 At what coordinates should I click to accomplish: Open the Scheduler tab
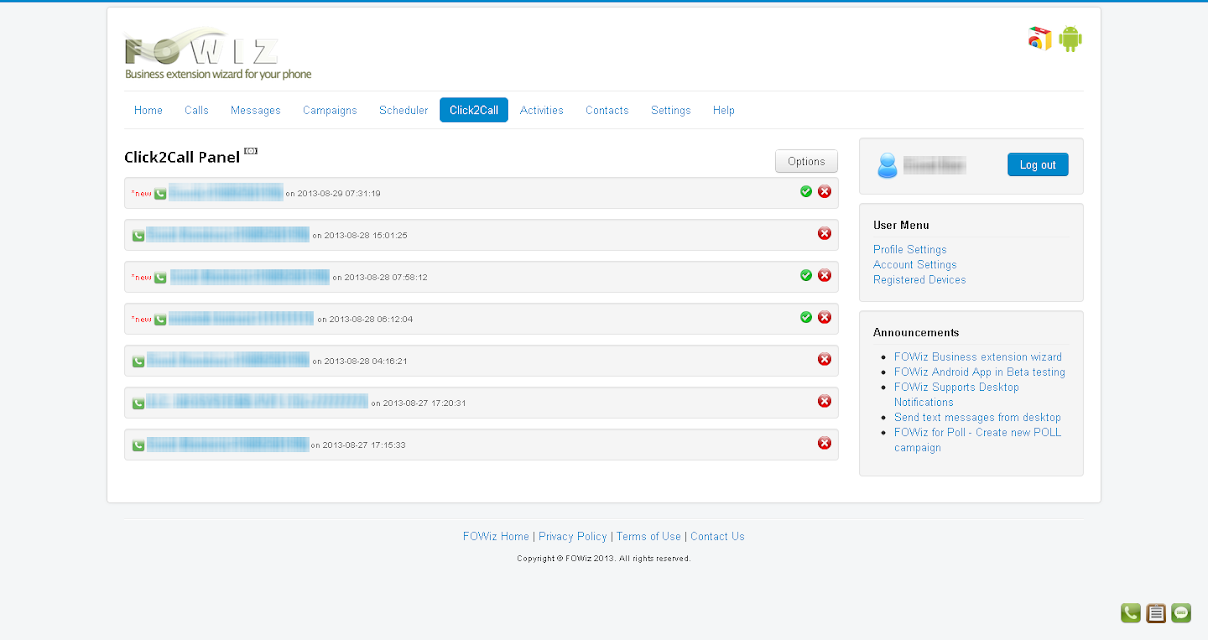(403, 110)
